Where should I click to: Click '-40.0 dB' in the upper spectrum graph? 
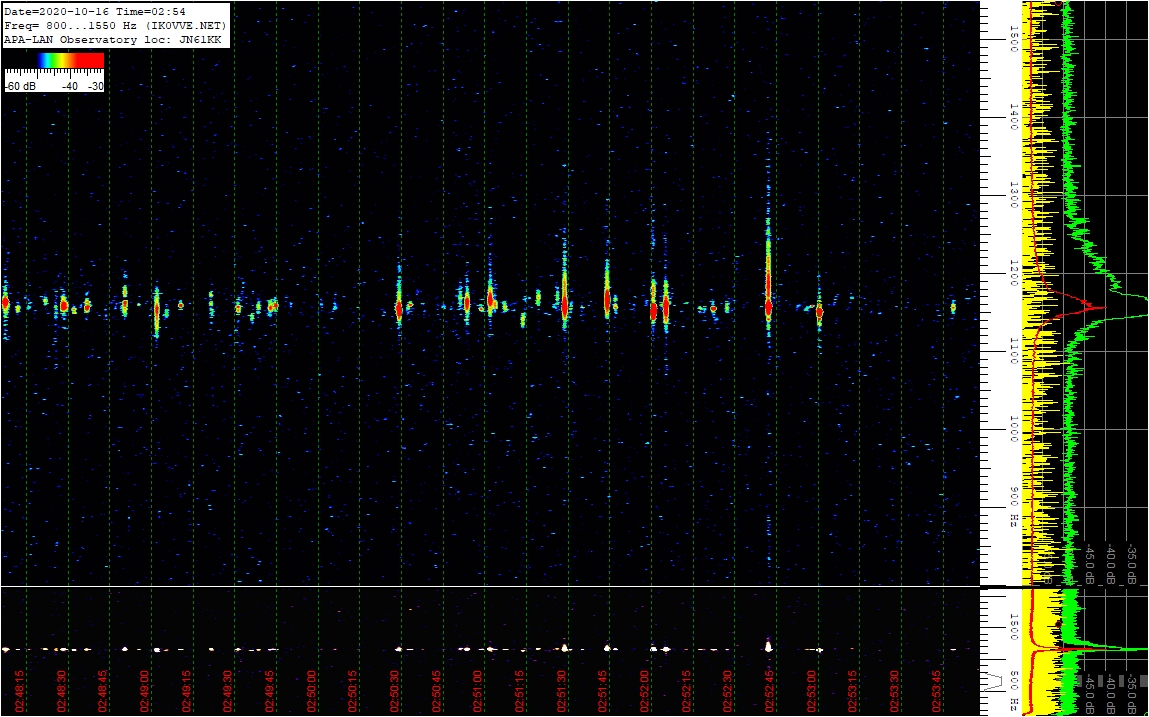click(x=1112, y=563)
